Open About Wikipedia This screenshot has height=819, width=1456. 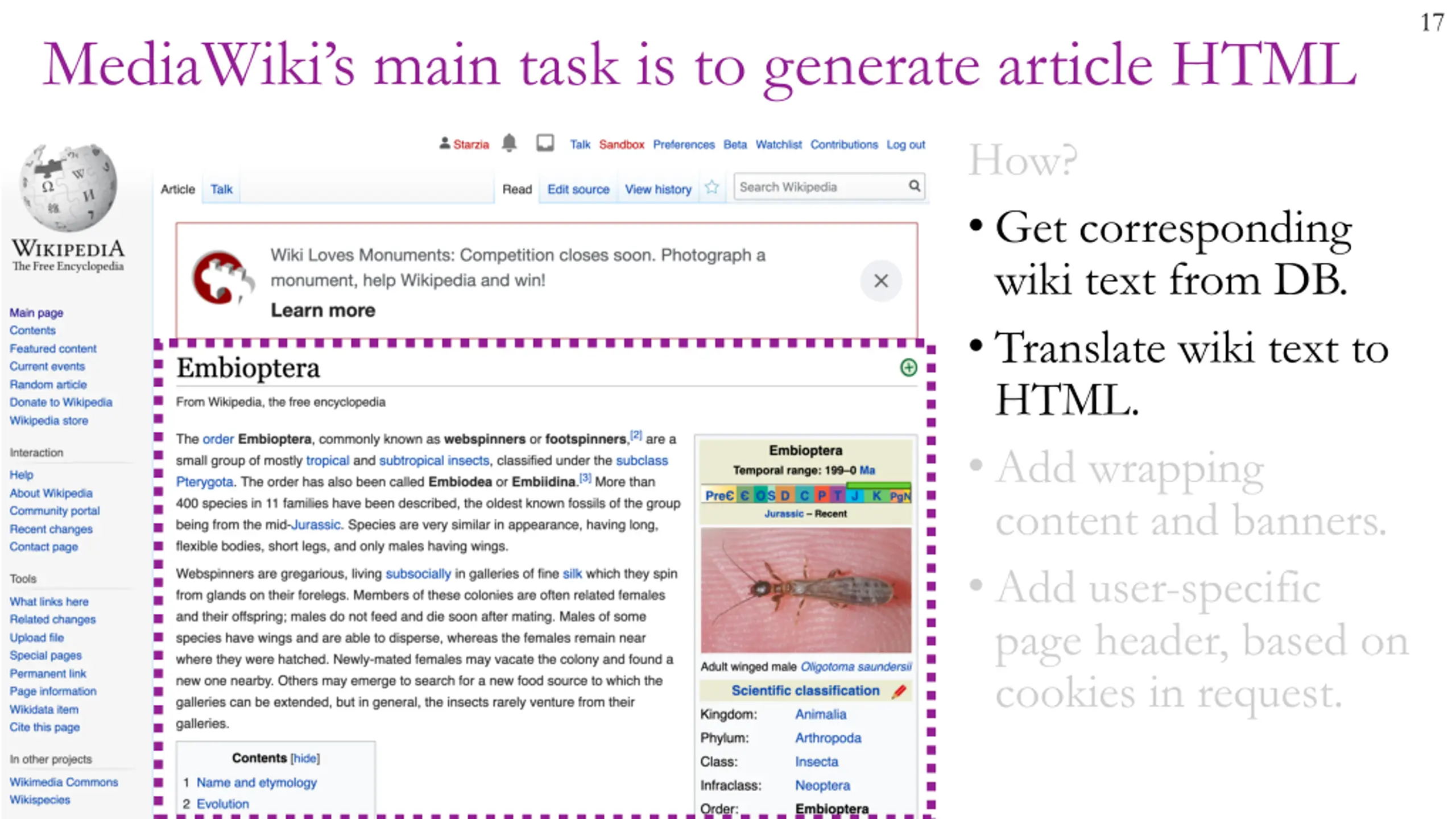pos(51,493)
